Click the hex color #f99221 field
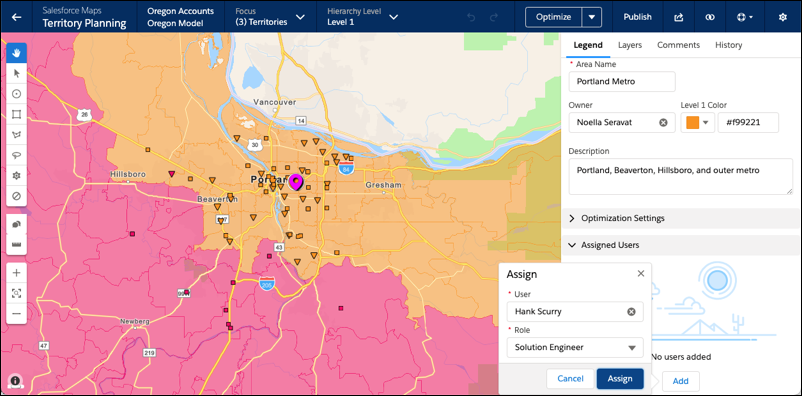802x396 pixels. pyautogui.click(x=748, y=123)
